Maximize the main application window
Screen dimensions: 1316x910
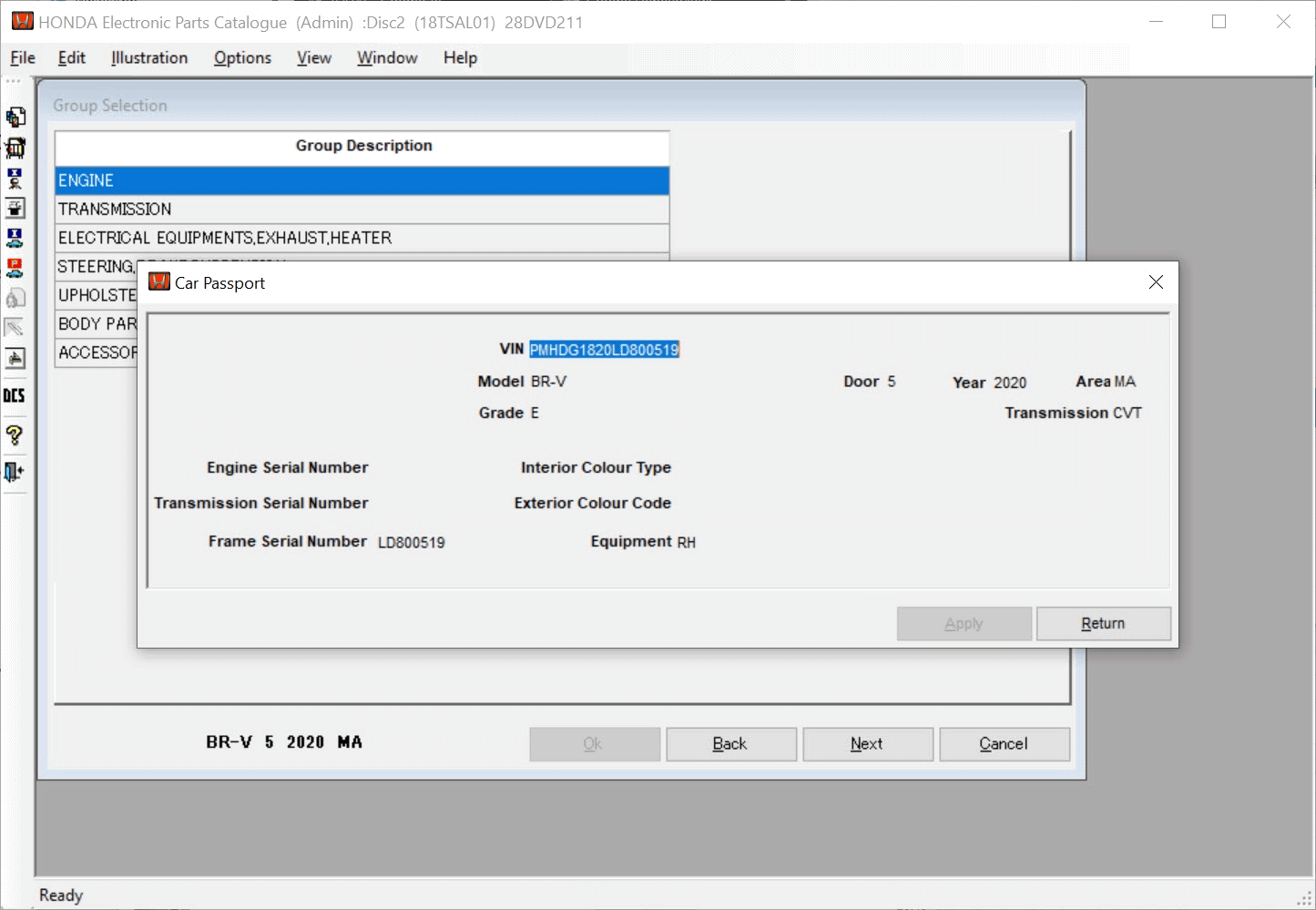[1219, 22]
